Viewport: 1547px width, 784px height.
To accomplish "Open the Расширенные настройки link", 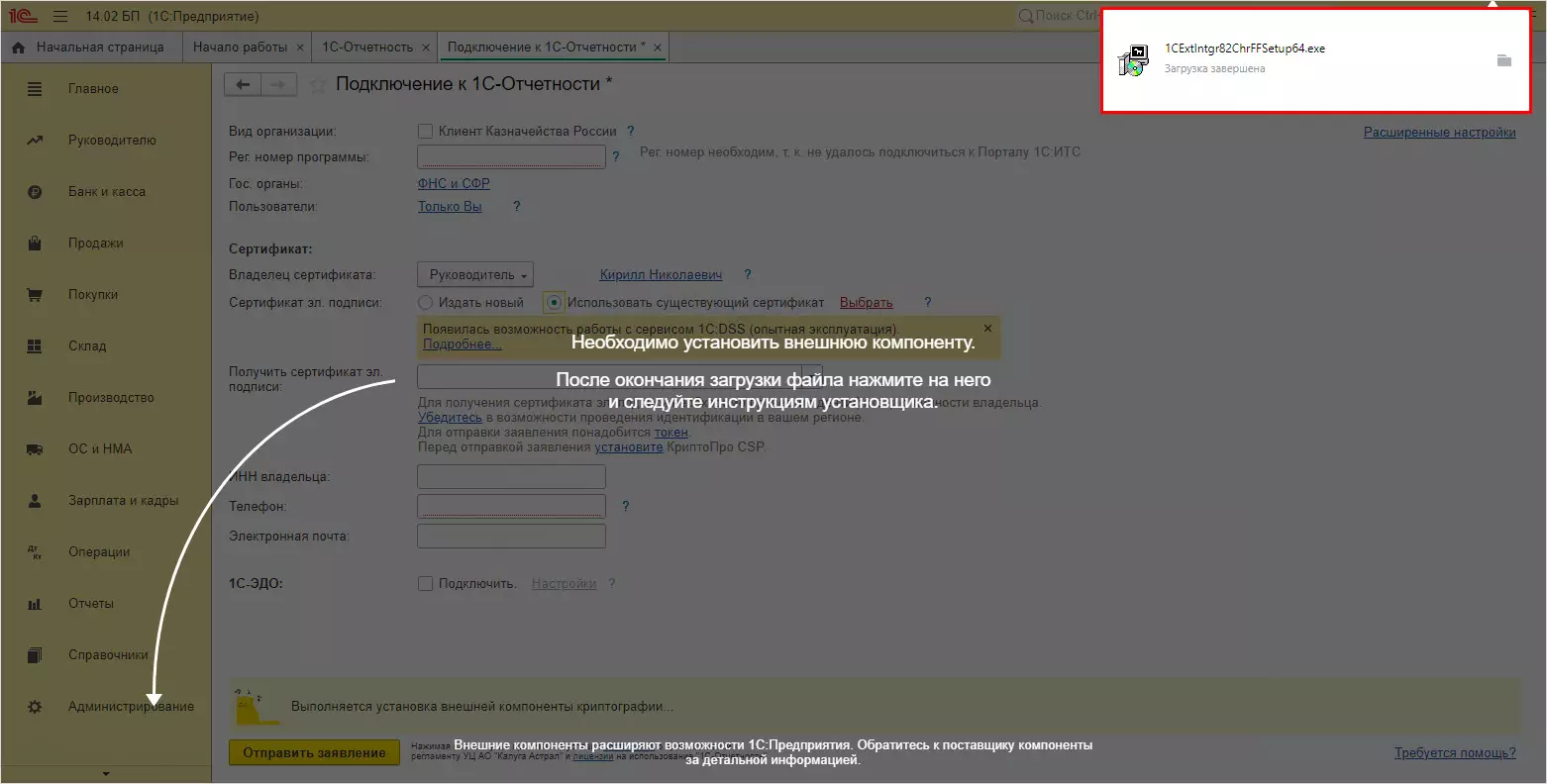I will [x=1439, y=133].
